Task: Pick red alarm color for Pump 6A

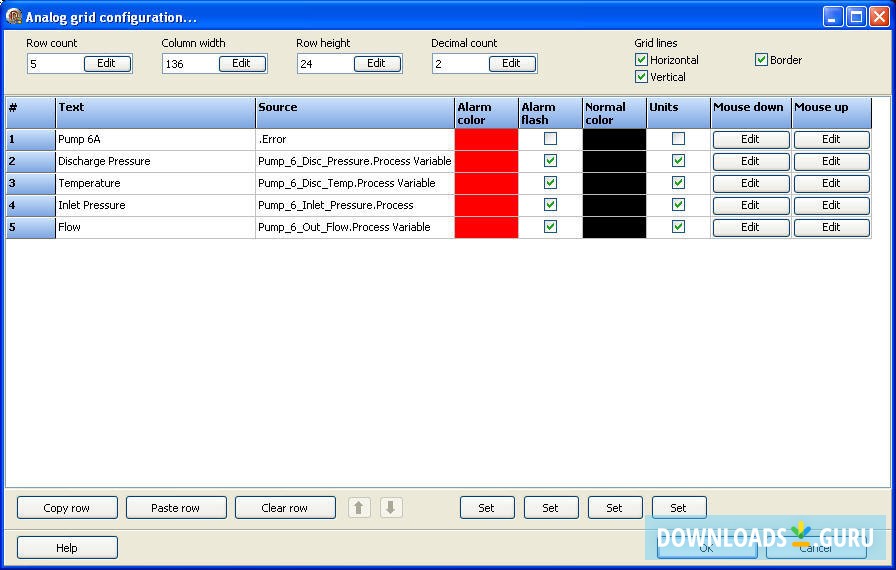Action: (x=486, y=139)
